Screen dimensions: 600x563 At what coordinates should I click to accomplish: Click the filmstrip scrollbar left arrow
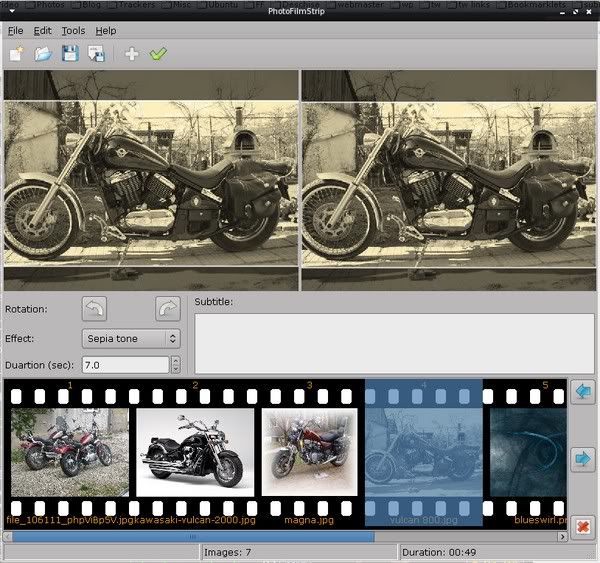8,537
